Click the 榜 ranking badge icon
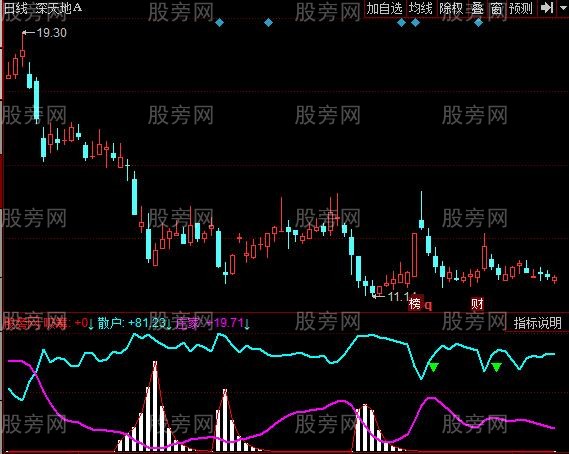The width and height of the screenshot is (569, 454). click(x=415, y=304)
